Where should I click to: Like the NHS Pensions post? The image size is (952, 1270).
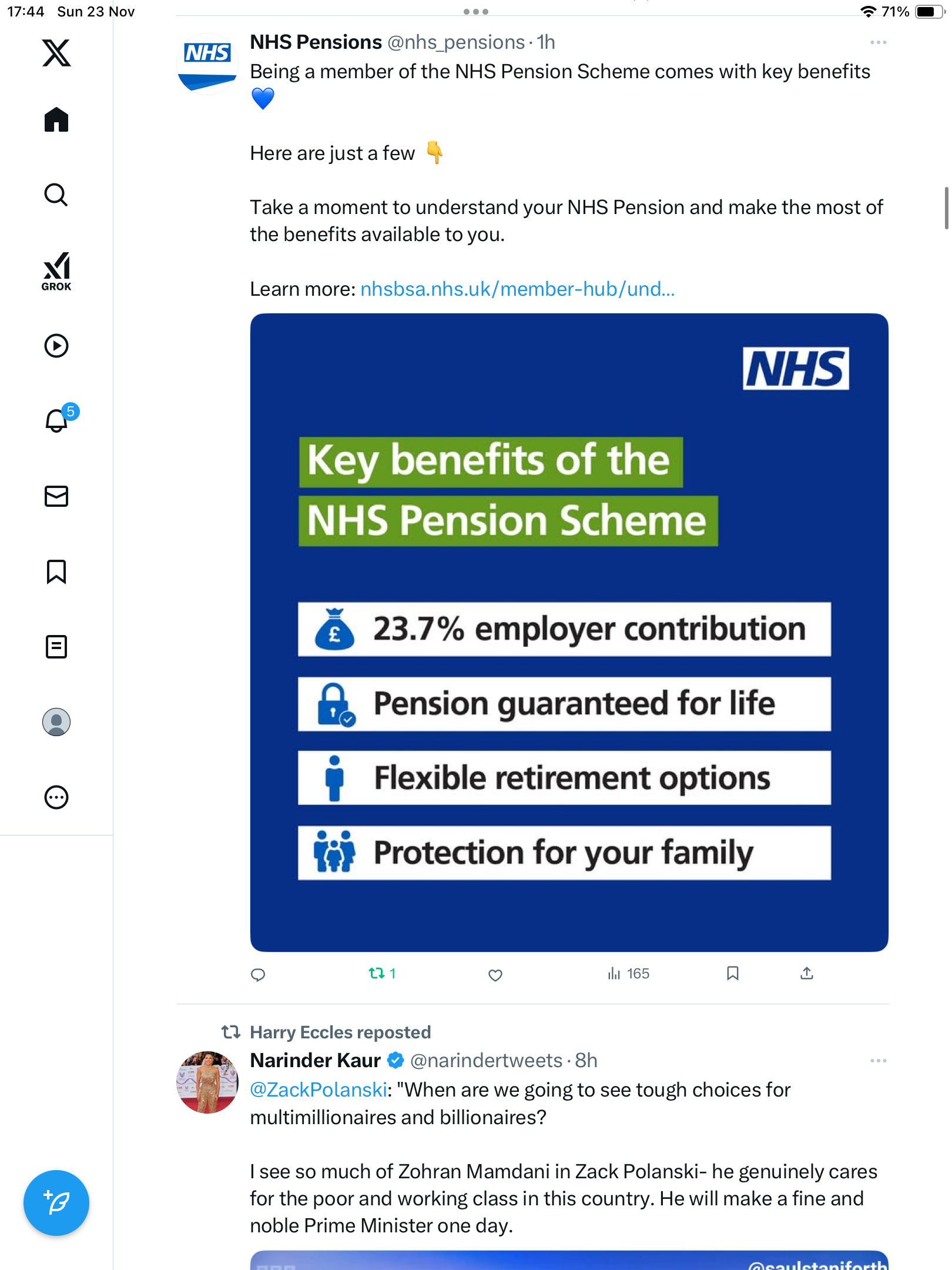coord(495,975)
